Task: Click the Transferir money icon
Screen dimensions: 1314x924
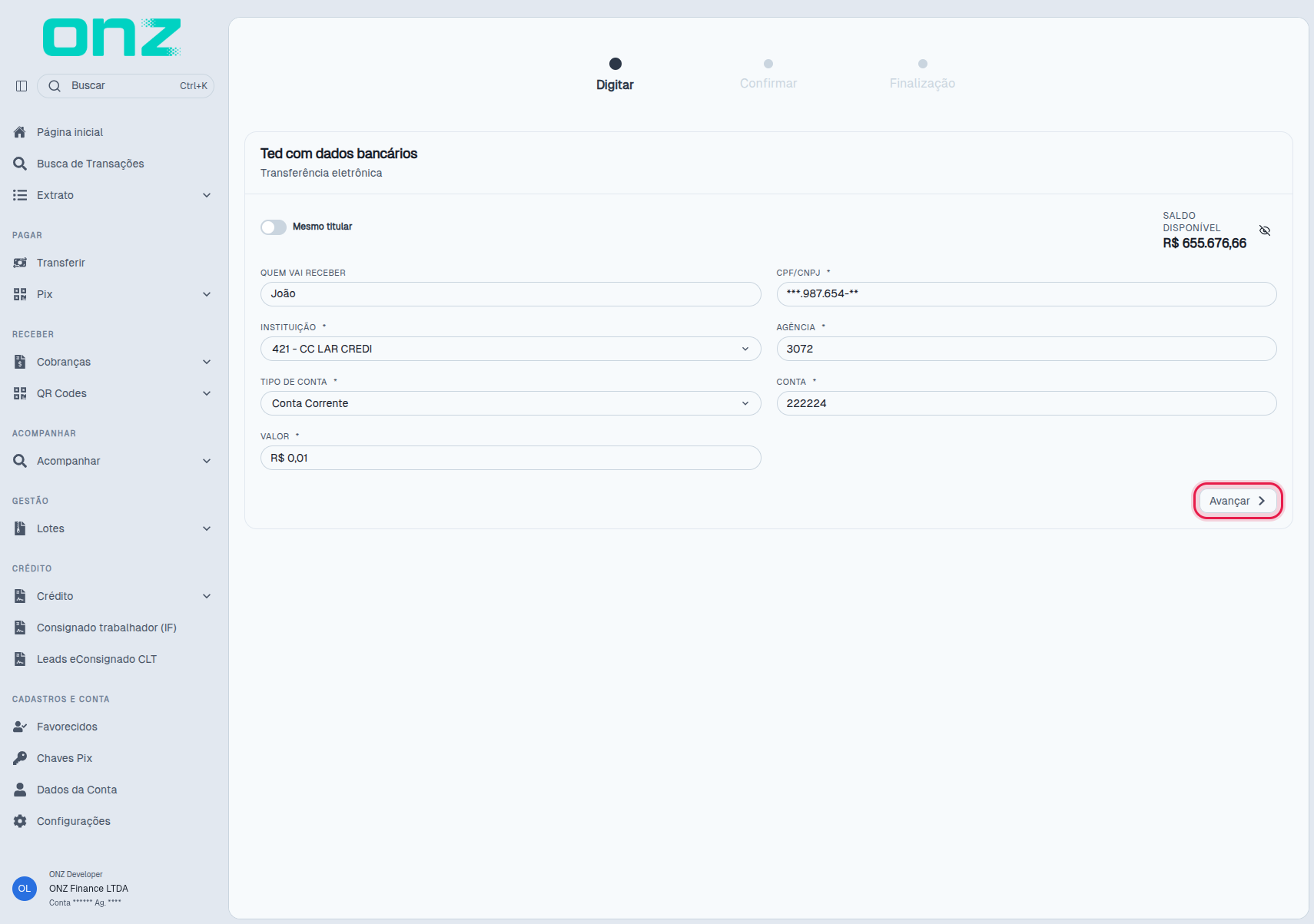Action: click(20, 263)
